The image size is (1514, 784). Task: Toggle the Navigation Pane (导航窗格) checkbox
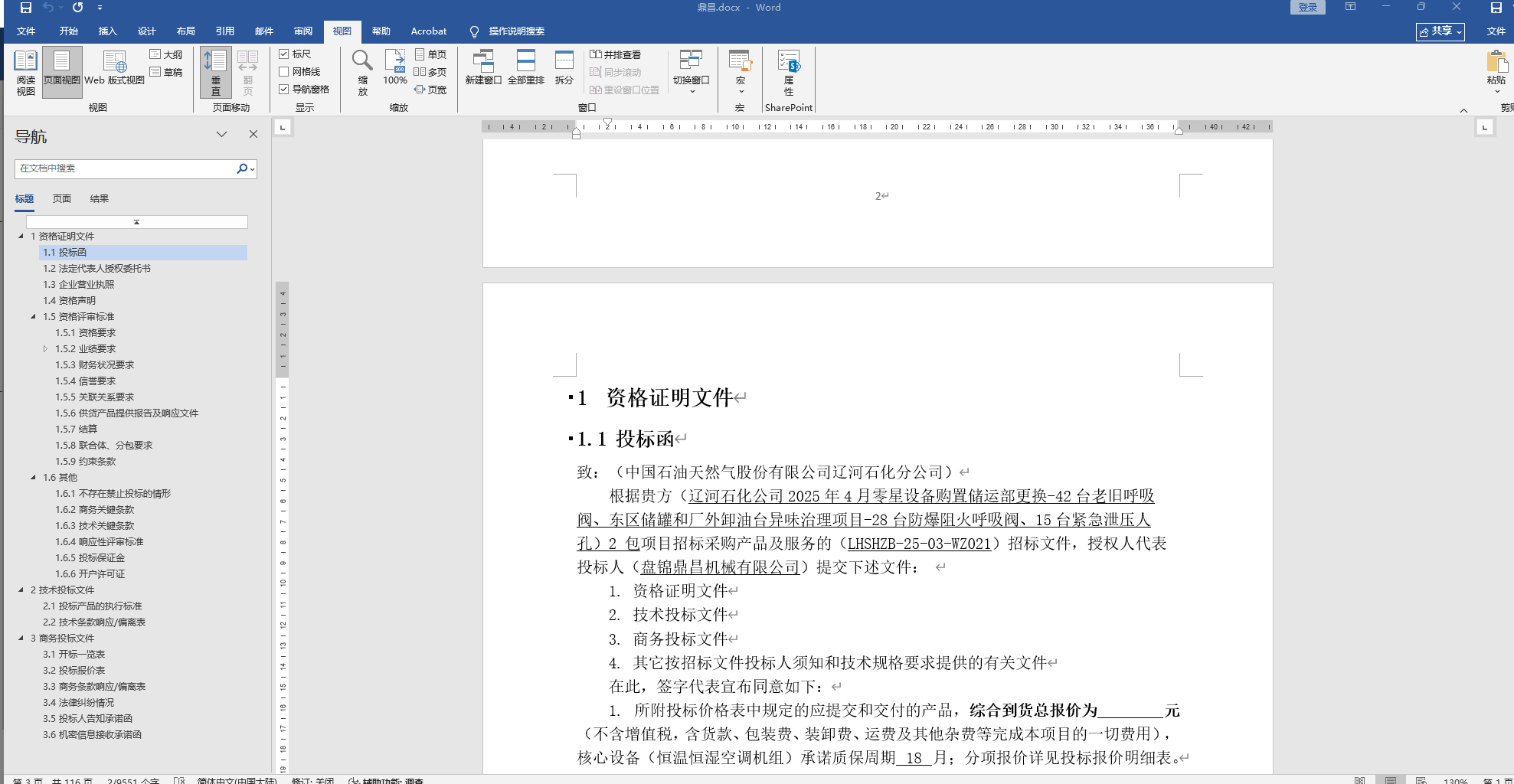tap(284, 90)
